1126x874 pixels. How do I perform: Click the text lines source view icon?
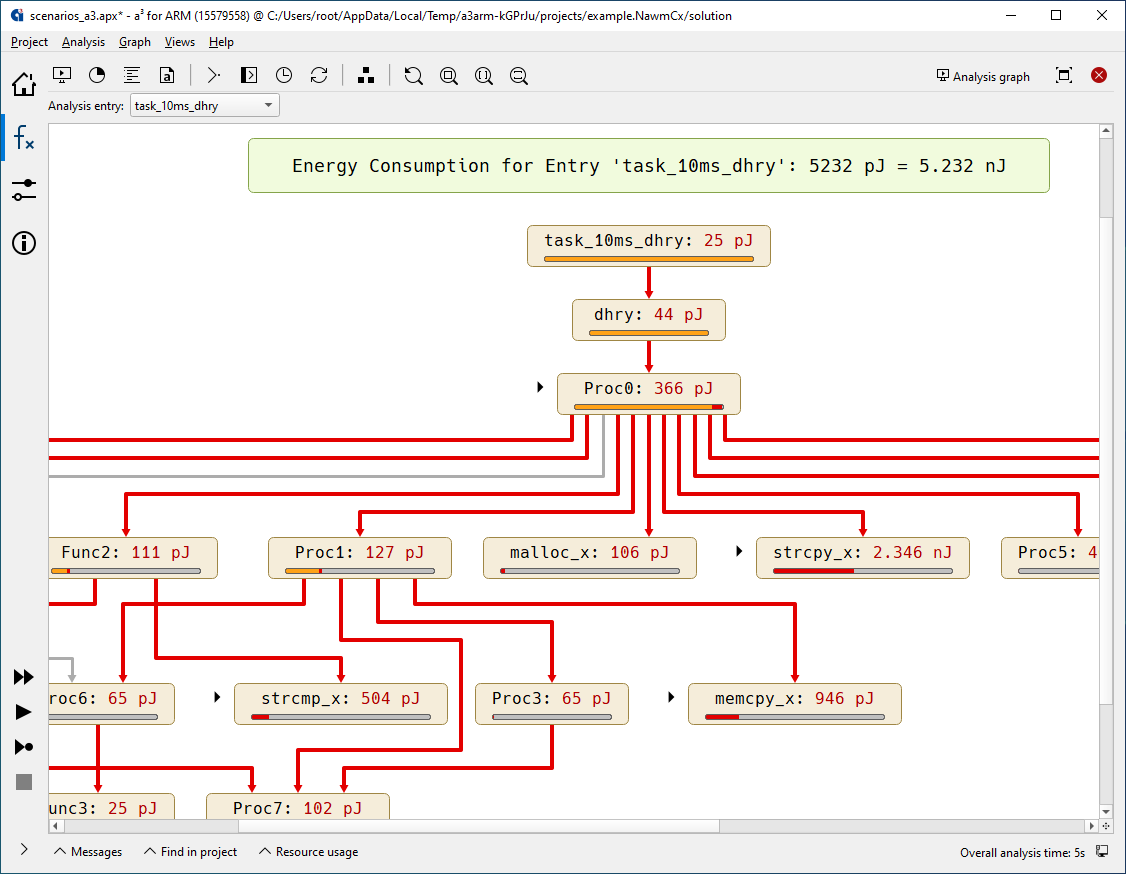pos(131,75)
